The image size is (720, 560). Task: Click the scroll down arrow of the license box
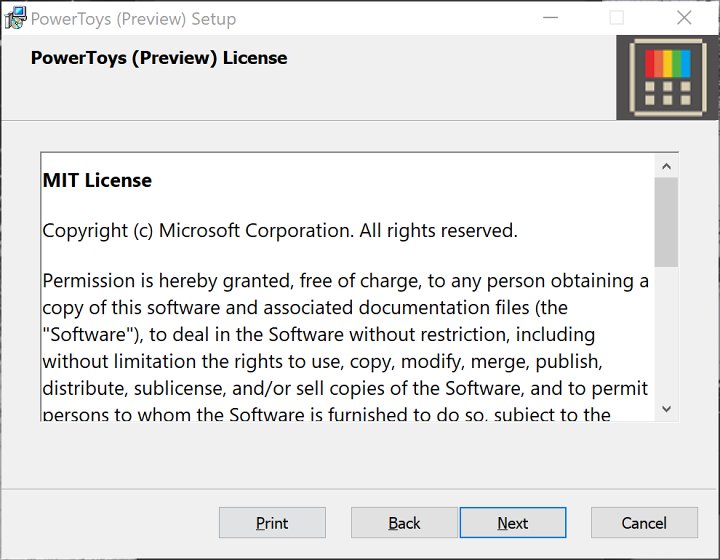[x=667, y=408]
